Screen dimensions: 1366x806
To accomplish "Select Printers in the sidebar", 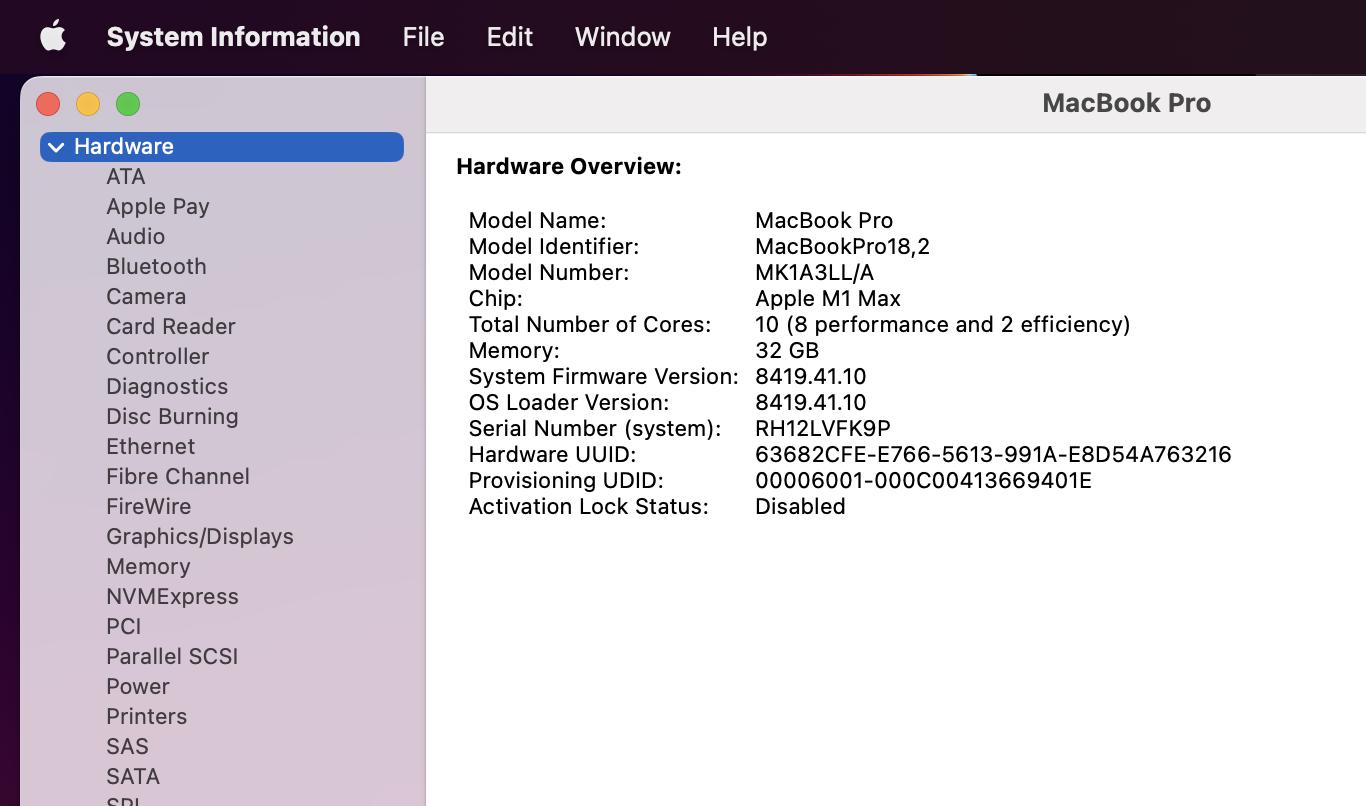I will [x=147, y=716].
